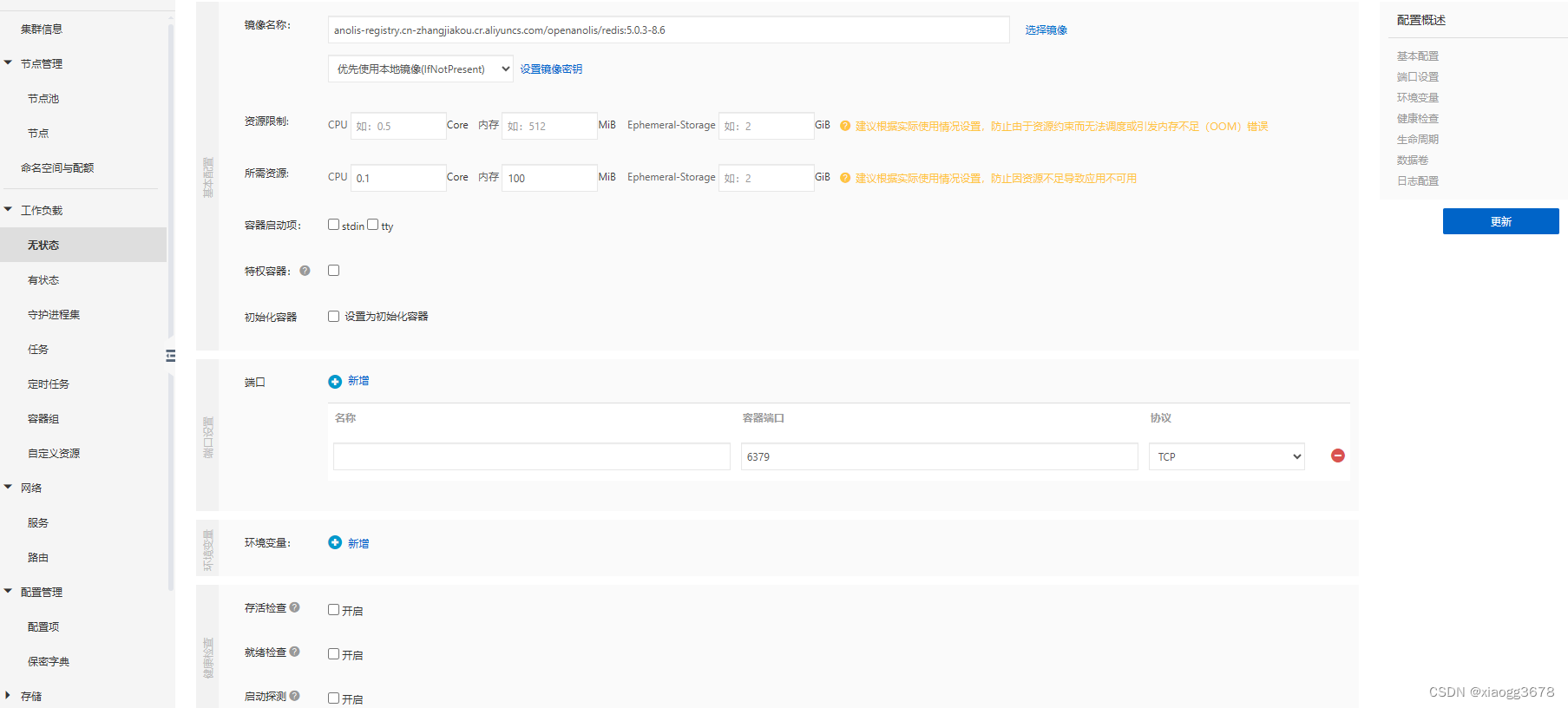Screen dimensions: 1568x708
Task: Focus the 资源限制 Ephemeral-Storage field
Action: [x=766, y=126]
